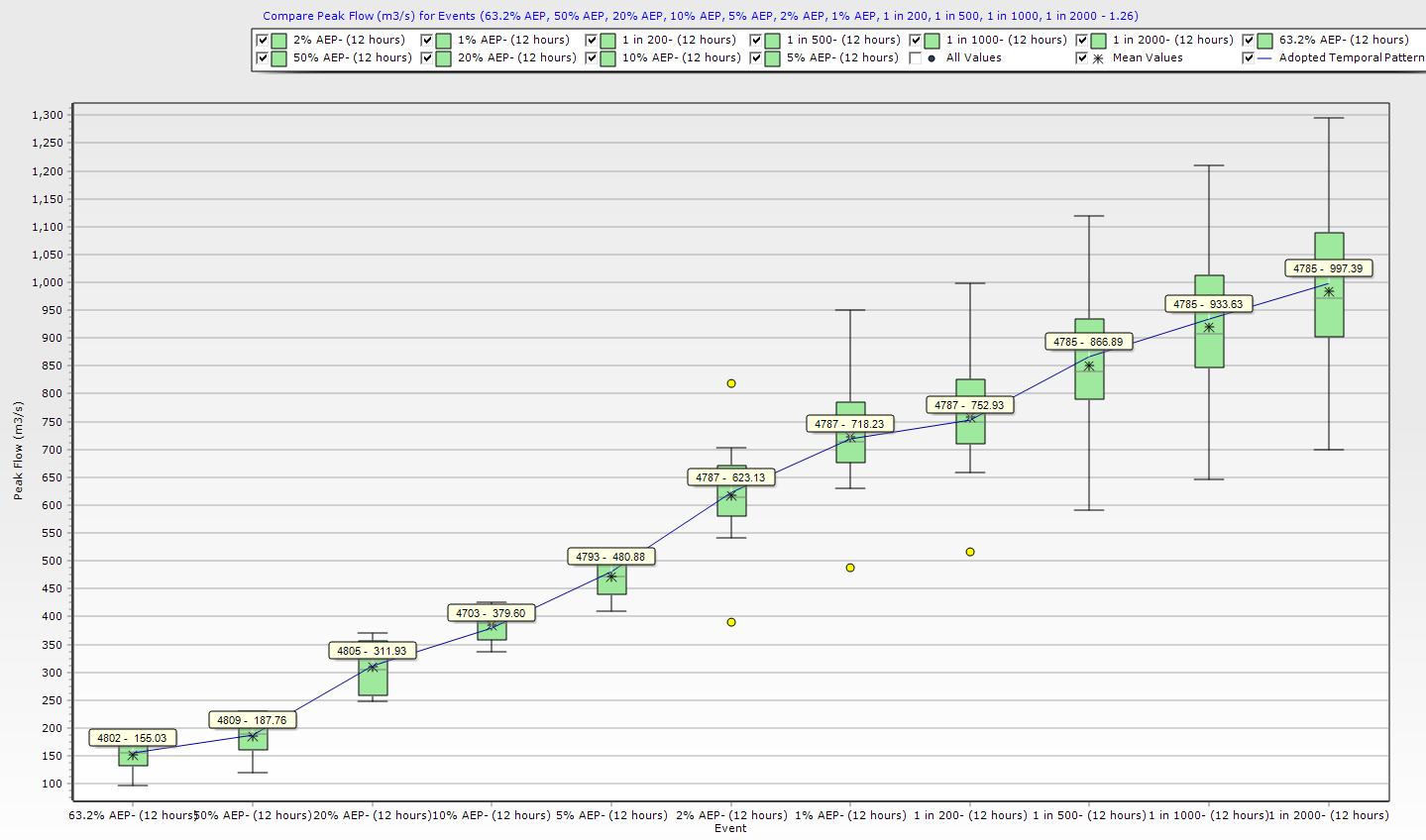Click the green swatch for 1 in 500 legend
The width and height of the screenshot is (1426, 840).
pyautogui.click(x=772, y=41)
